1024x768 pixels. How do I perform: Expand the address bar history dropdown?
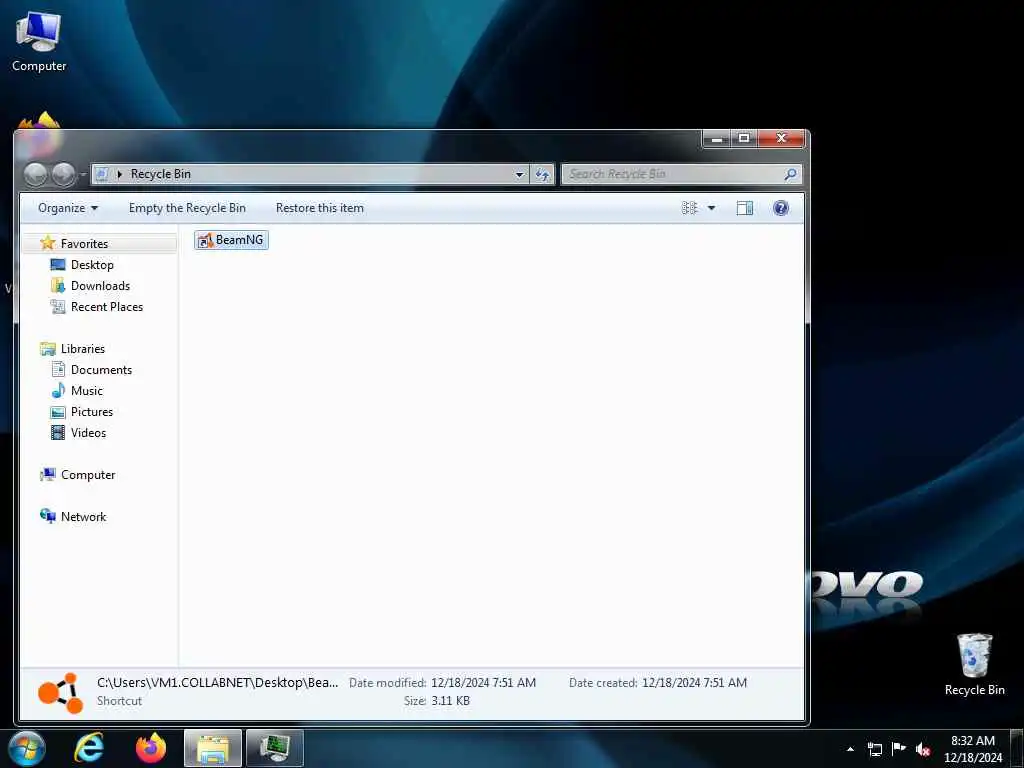click(519, 174)
